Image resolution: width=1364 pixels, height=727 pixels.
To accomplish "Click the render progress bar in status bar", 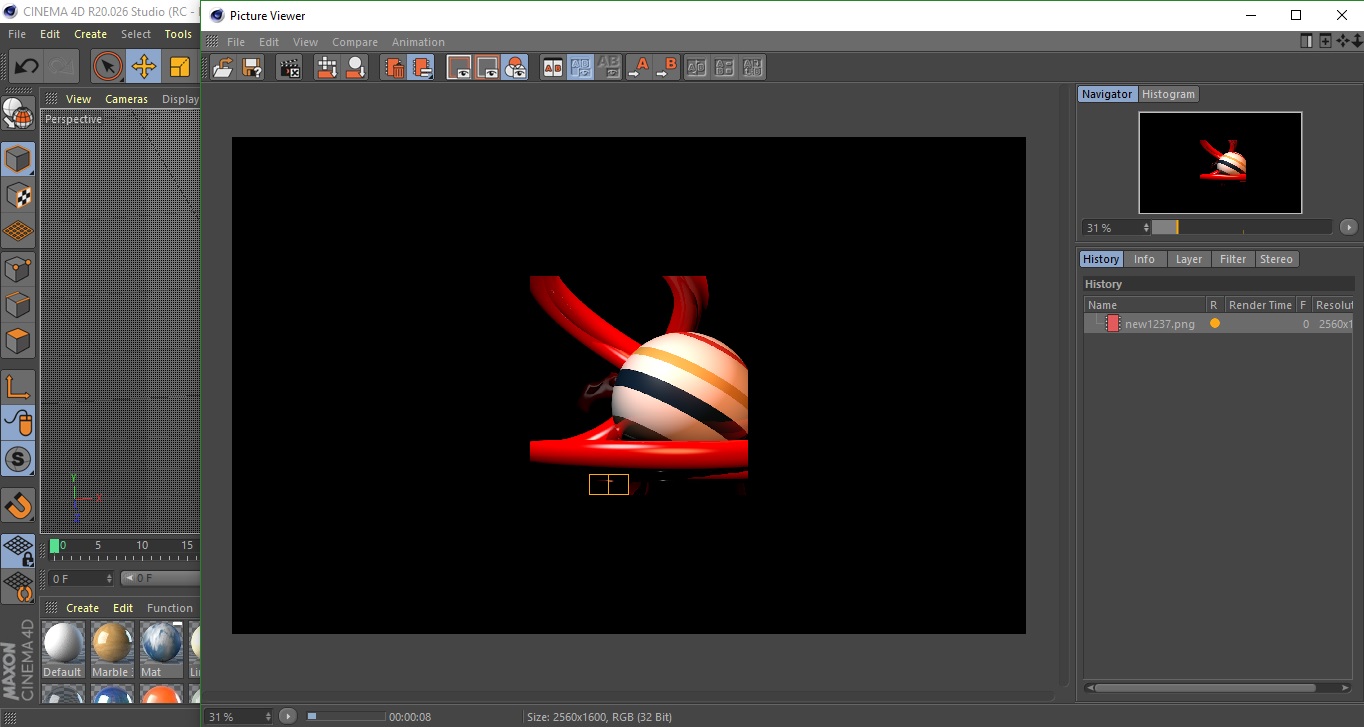I will (345, 716).
